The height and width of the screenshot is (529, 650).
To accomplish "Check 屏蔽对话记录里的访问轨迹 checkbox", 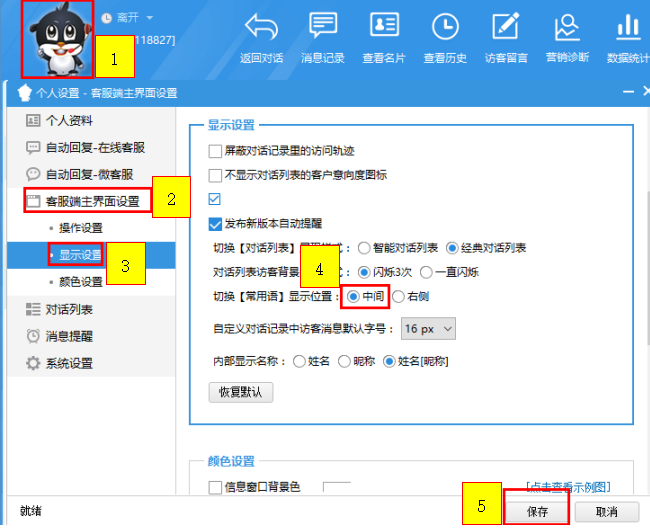I will coord(215,152).
